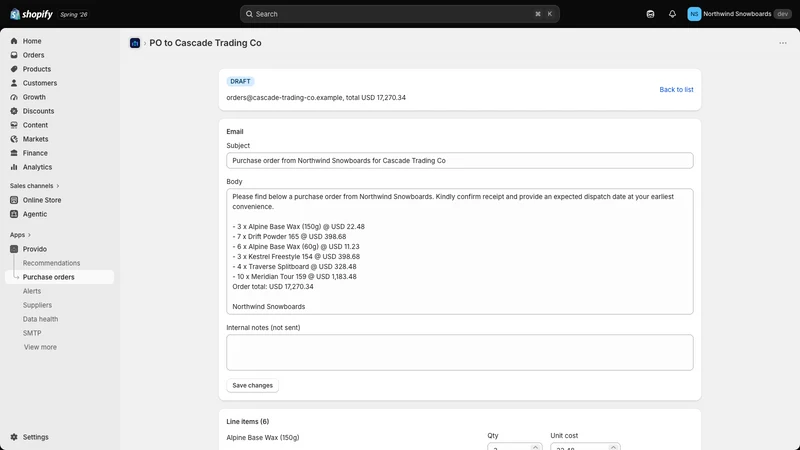
Task: Click in the Search bar
Action: pos(399,14)
